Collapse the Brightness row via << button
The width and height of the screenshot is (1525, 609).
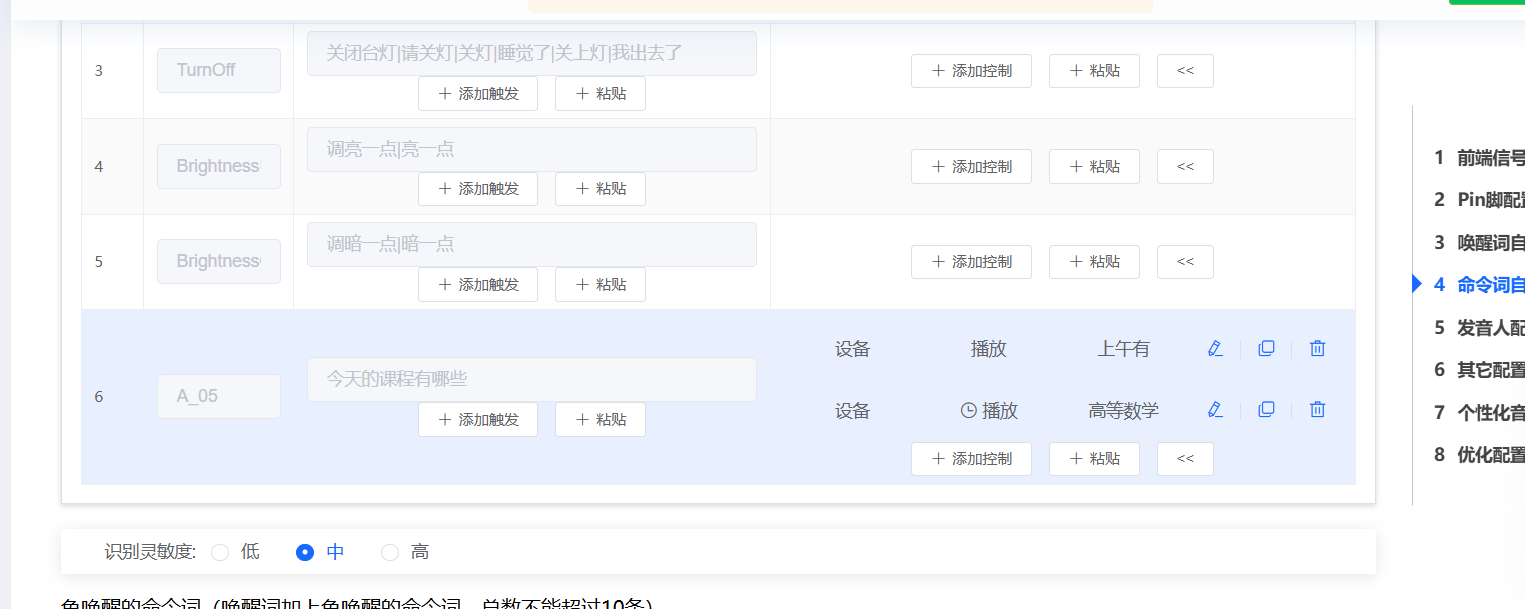1185,166
